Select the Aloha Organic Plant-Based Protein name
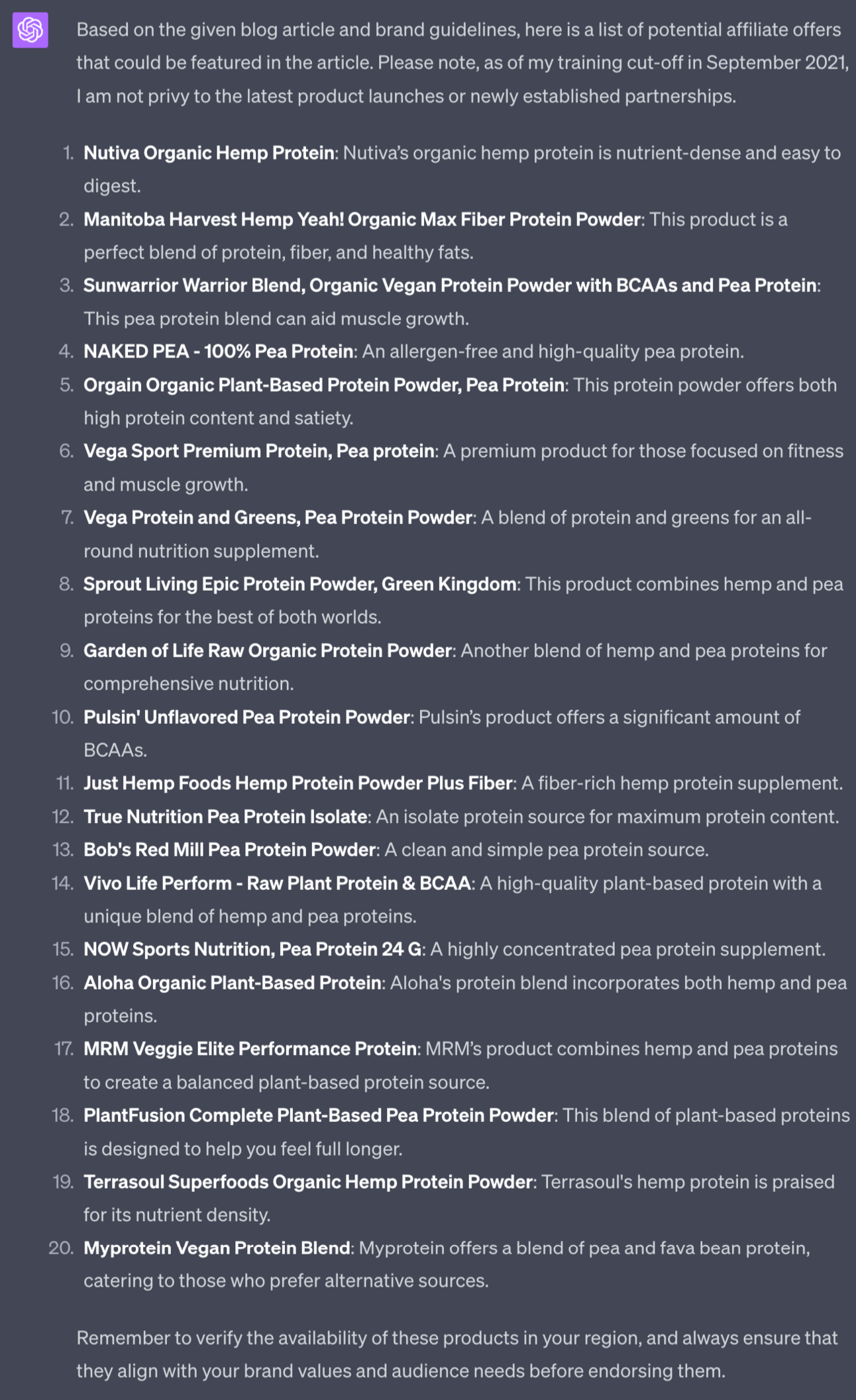The width and height of the screenshot is (856, 1400). [232, 983]
